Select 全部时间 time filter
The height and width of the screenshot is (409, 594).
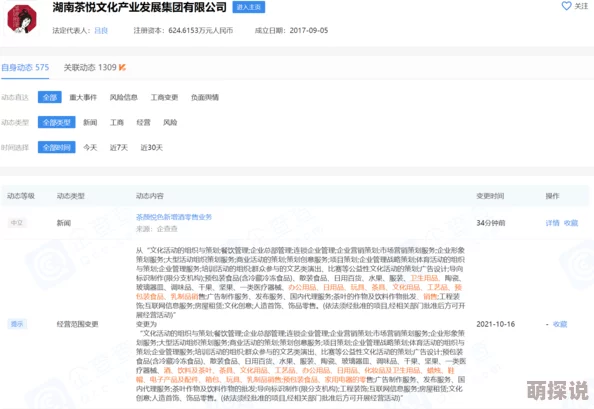click(56, 147)
